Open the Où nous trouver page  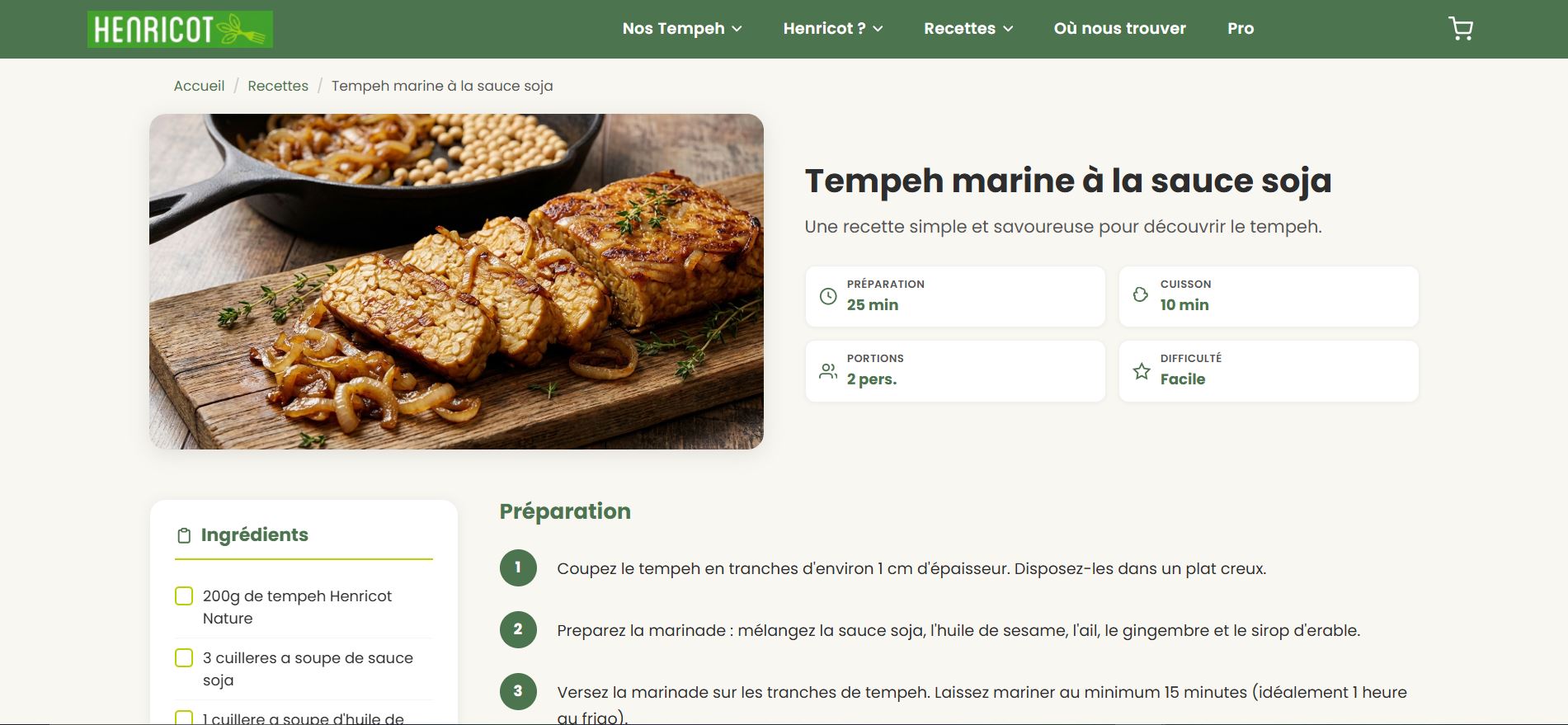coord(1119,28)
